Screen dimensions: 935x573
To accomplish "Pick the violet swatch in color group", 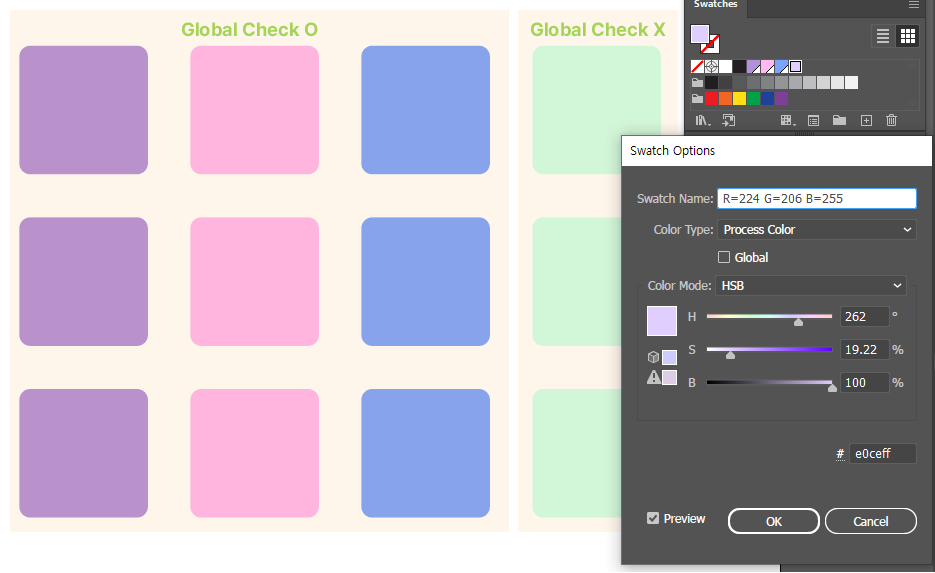I will (x=781, y=98).
